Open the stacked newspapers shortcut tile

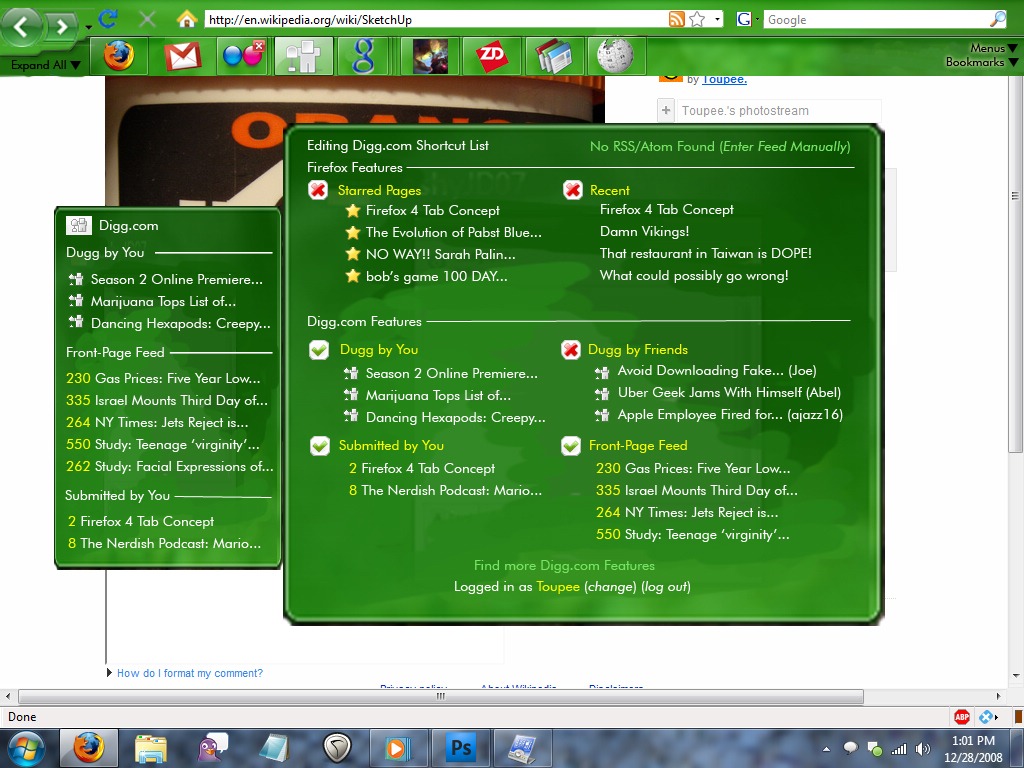click(554, 56)
